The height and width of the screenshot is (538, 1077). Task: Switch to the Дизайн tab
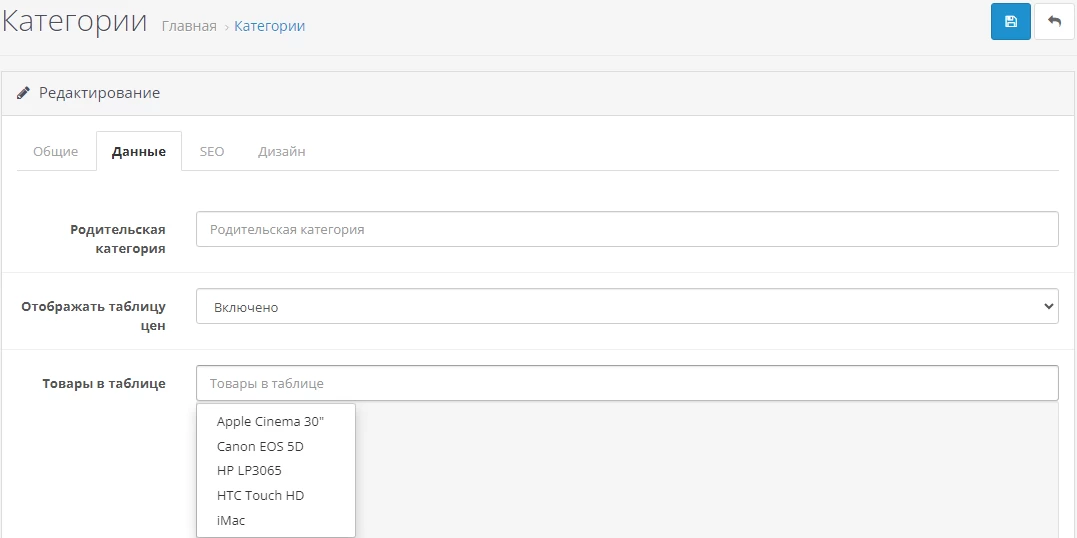pos(282,151)
